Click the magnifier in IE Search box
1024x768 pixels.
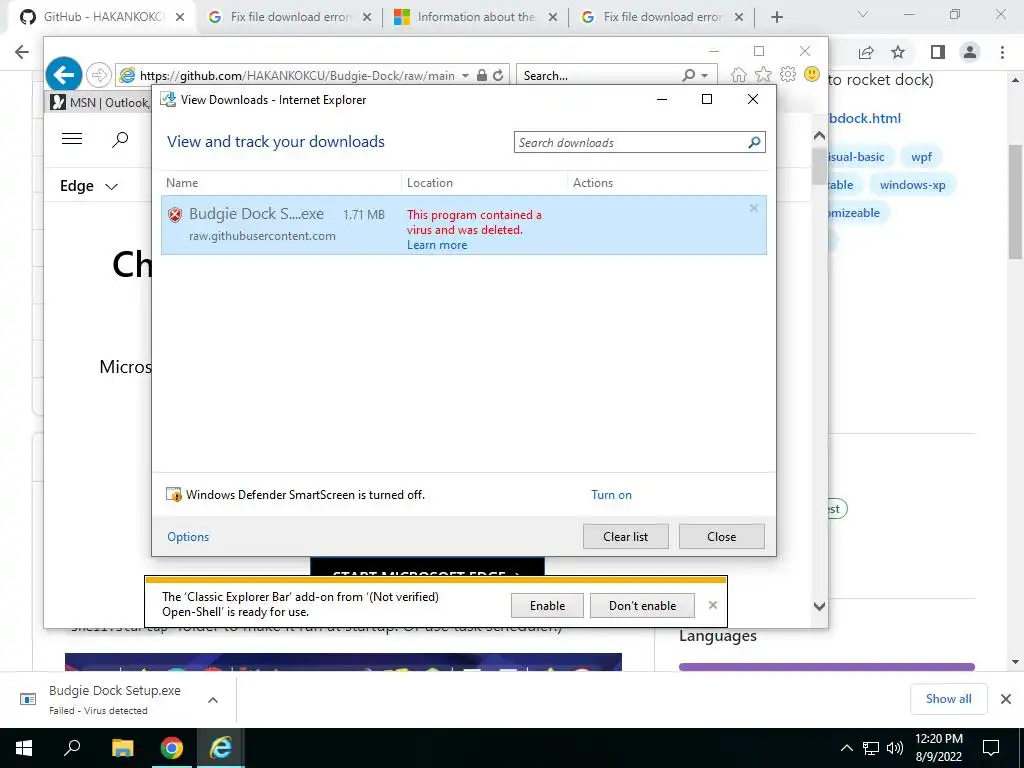click(x=689, y=75)
